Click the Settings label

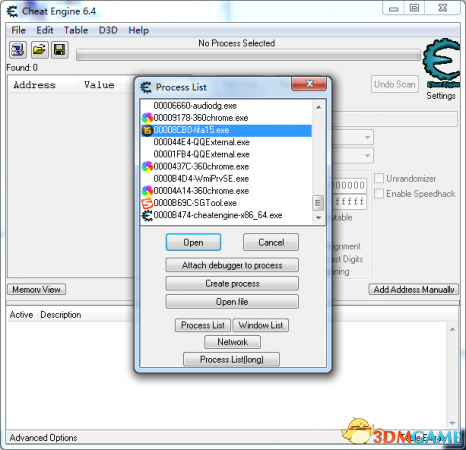tap(441, 96)
